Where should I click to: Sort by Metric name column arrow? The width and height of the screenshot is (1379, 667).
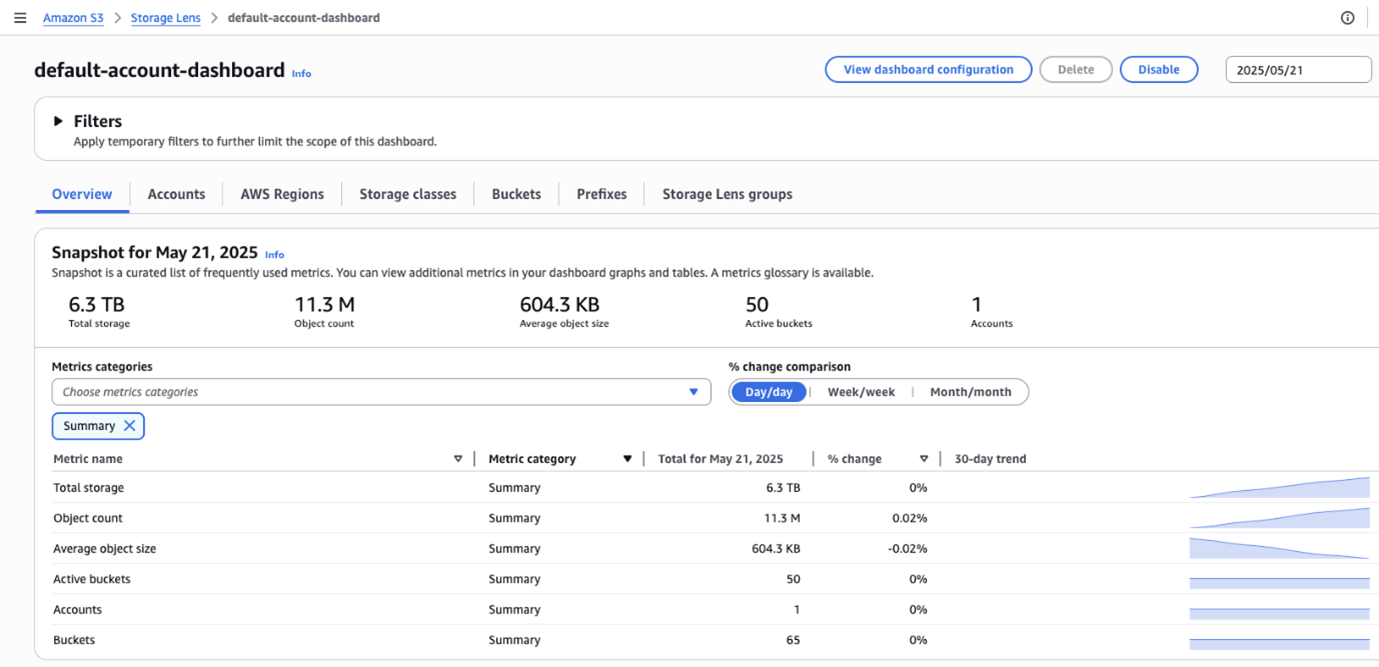[458, 459]
